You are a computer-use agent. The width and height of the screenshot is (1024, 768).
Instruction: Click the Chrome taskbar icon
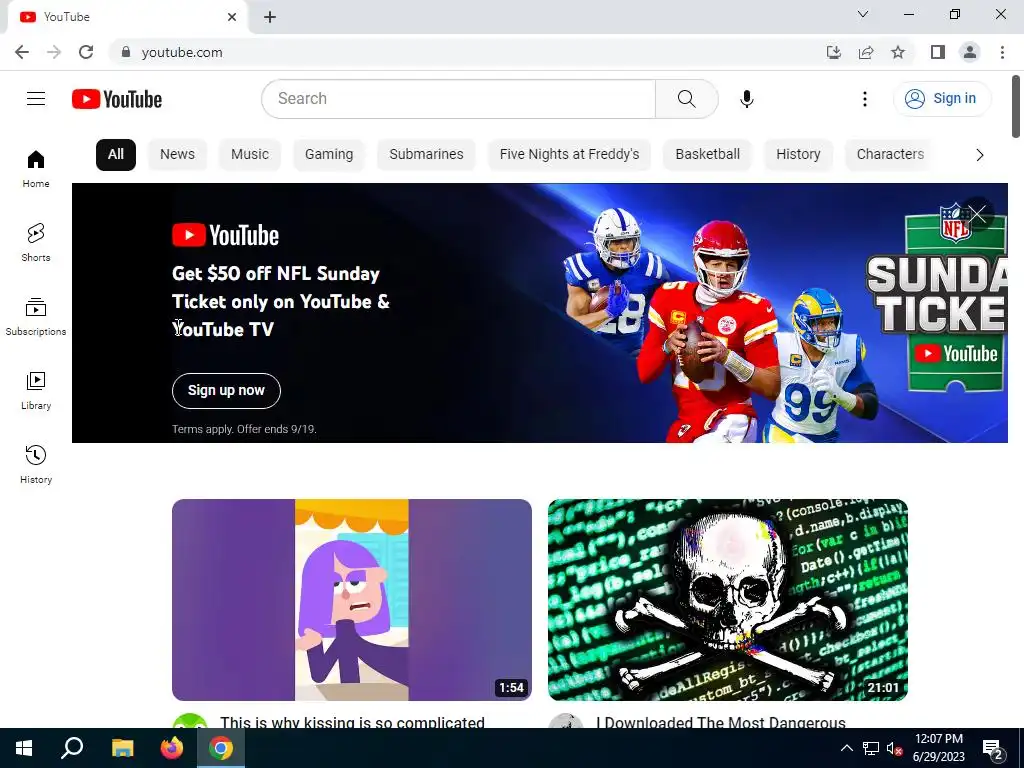click(x=221, y=748)
